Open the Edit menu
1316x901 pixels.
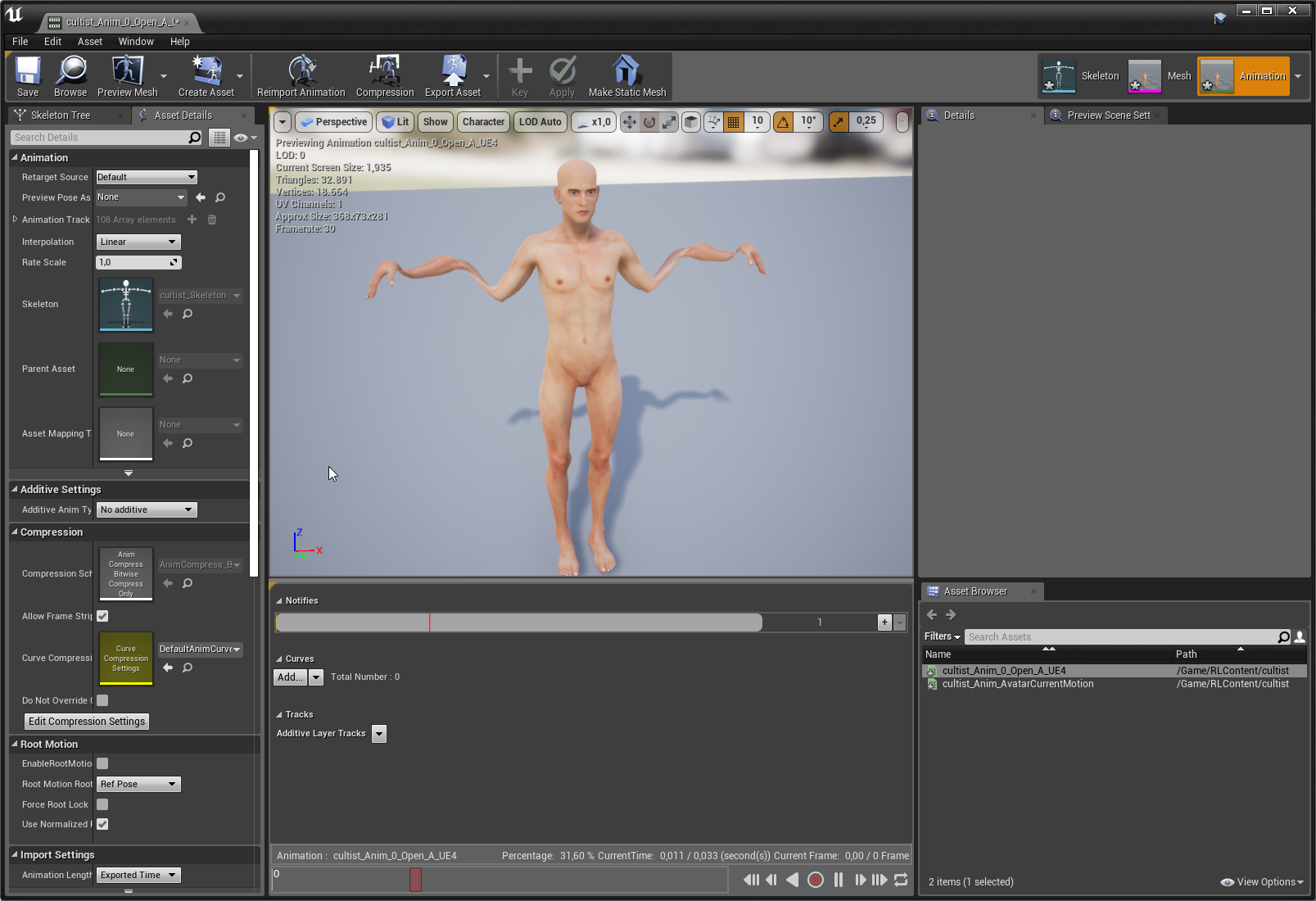point(52,42)
